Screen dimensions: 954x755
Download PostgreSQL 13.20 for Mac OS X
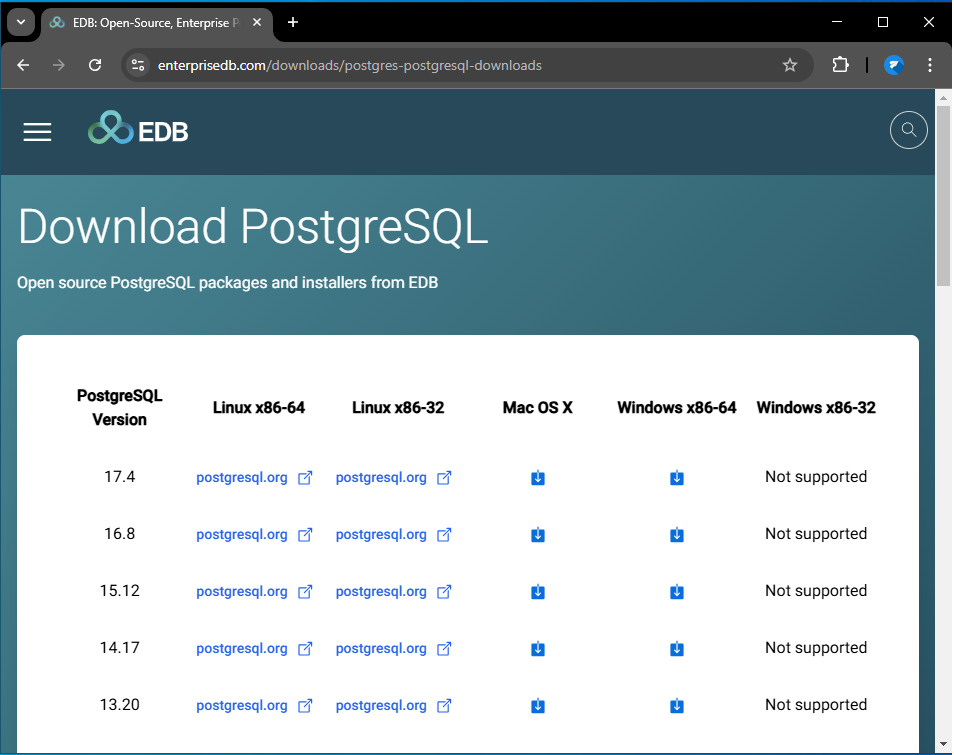[538, 706]
